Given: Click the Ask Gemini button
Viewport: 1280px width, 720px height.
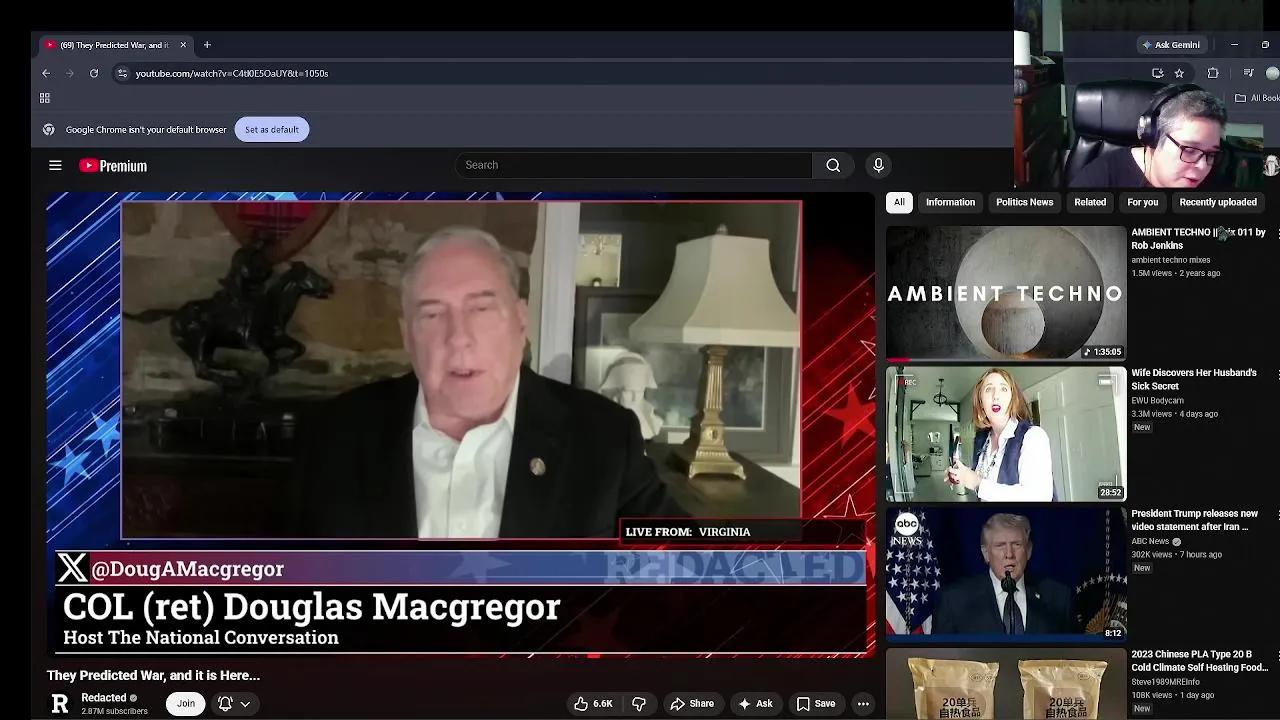Looking at the screenshot, I should click(1171, 45).
